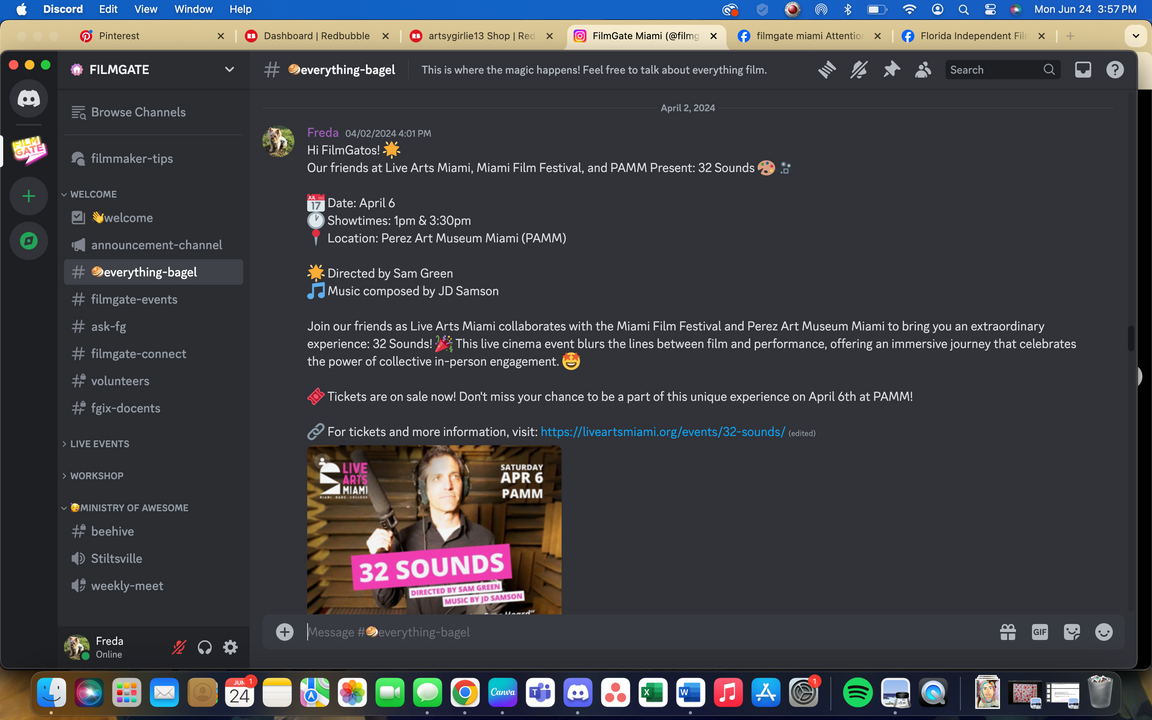Screen dimensions: 1152x720
Task: Open the Threads icon in channel header
Action: point(827,70)
